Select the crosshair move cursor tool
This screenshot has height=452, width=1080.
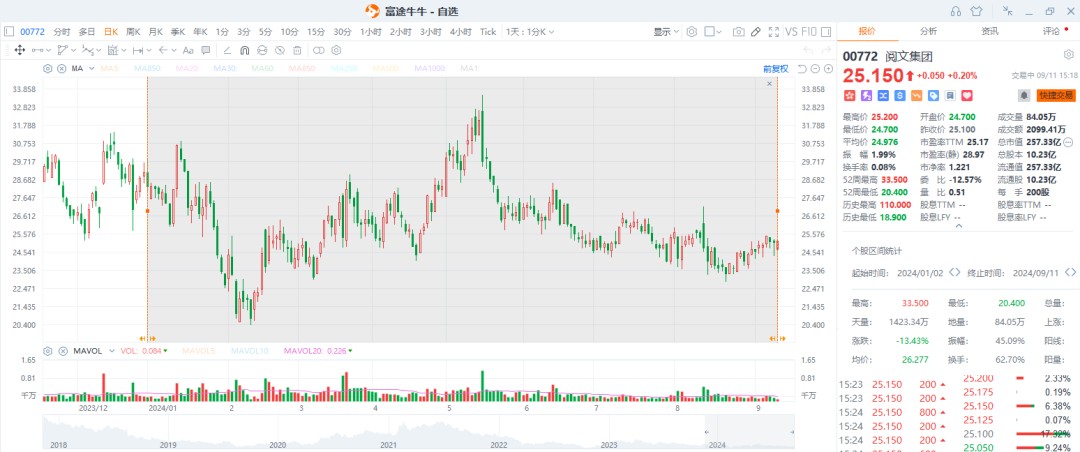(x=19, y=50)
